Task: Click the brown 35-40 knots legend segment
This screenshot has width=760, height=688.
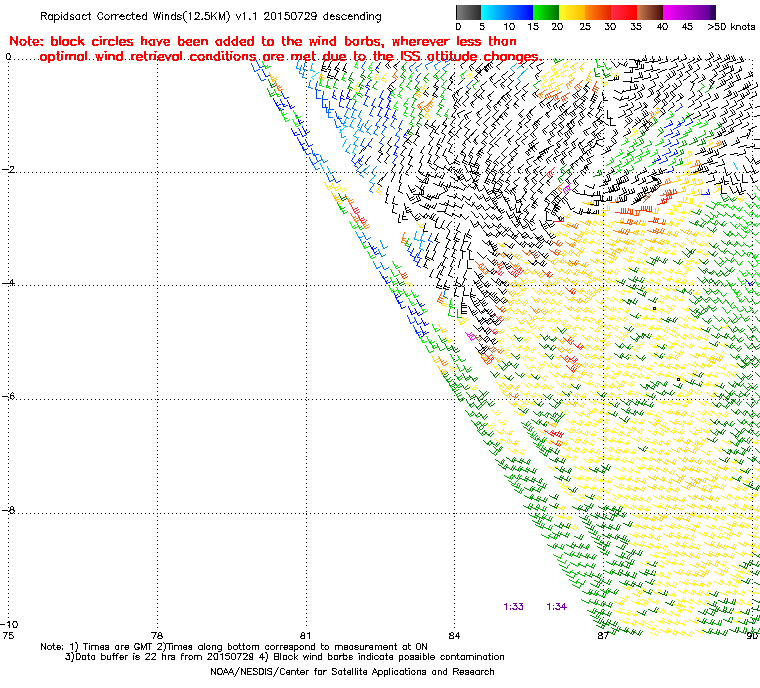Action: [650, 12]
